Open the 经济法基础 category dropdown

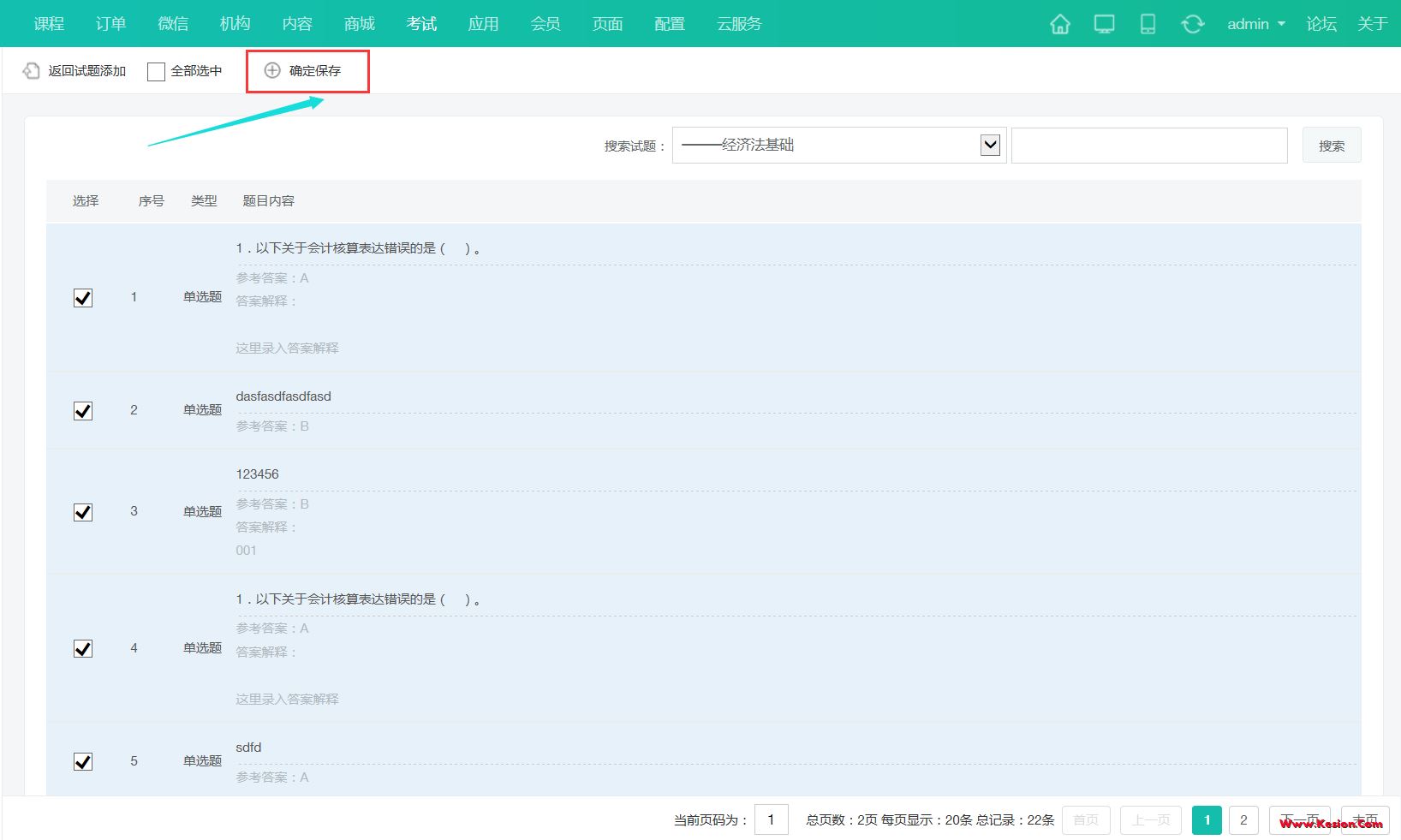coord(989,145)
